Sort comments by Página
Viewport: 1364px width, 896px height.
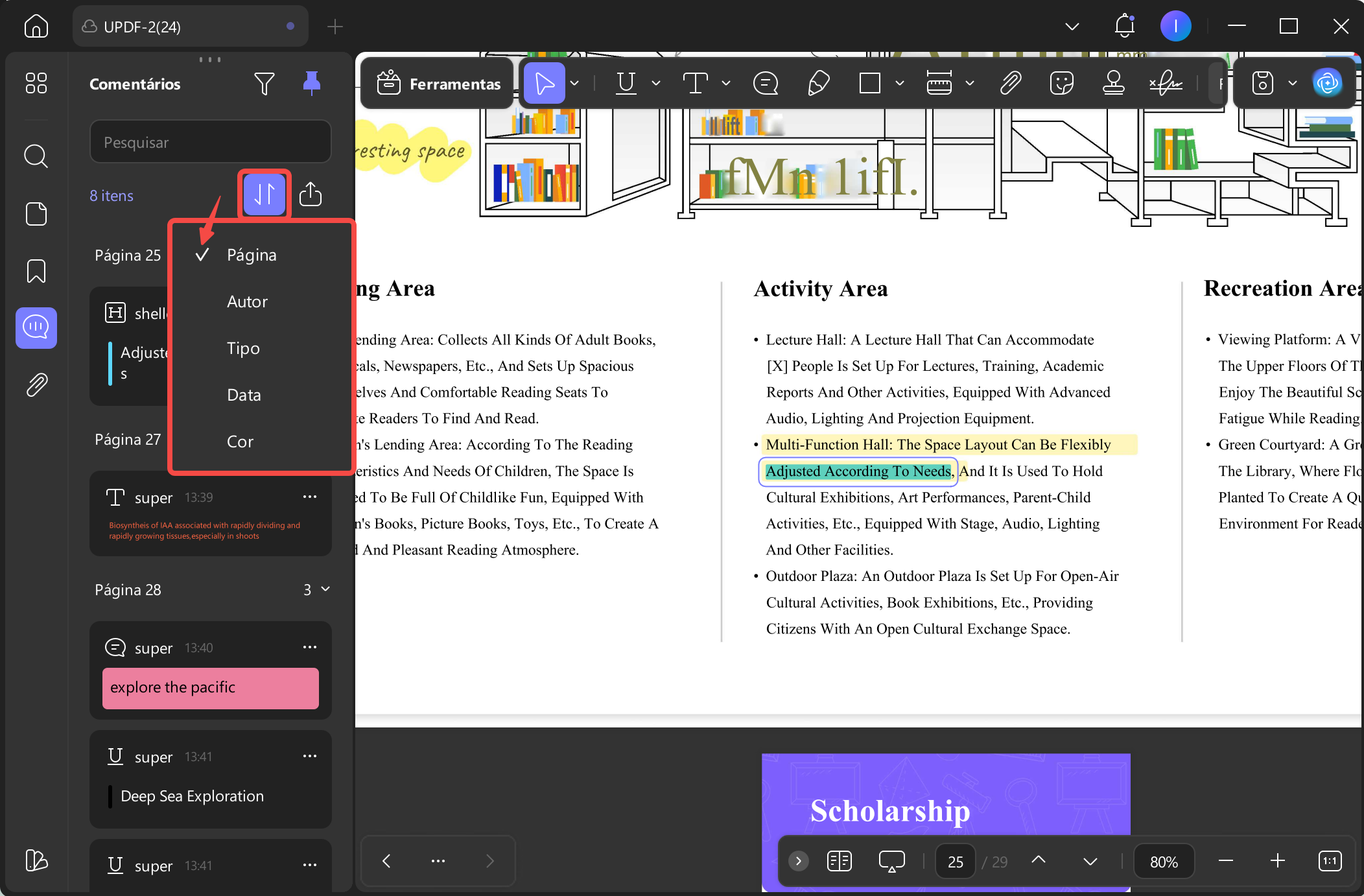click(x=263, y=255)
